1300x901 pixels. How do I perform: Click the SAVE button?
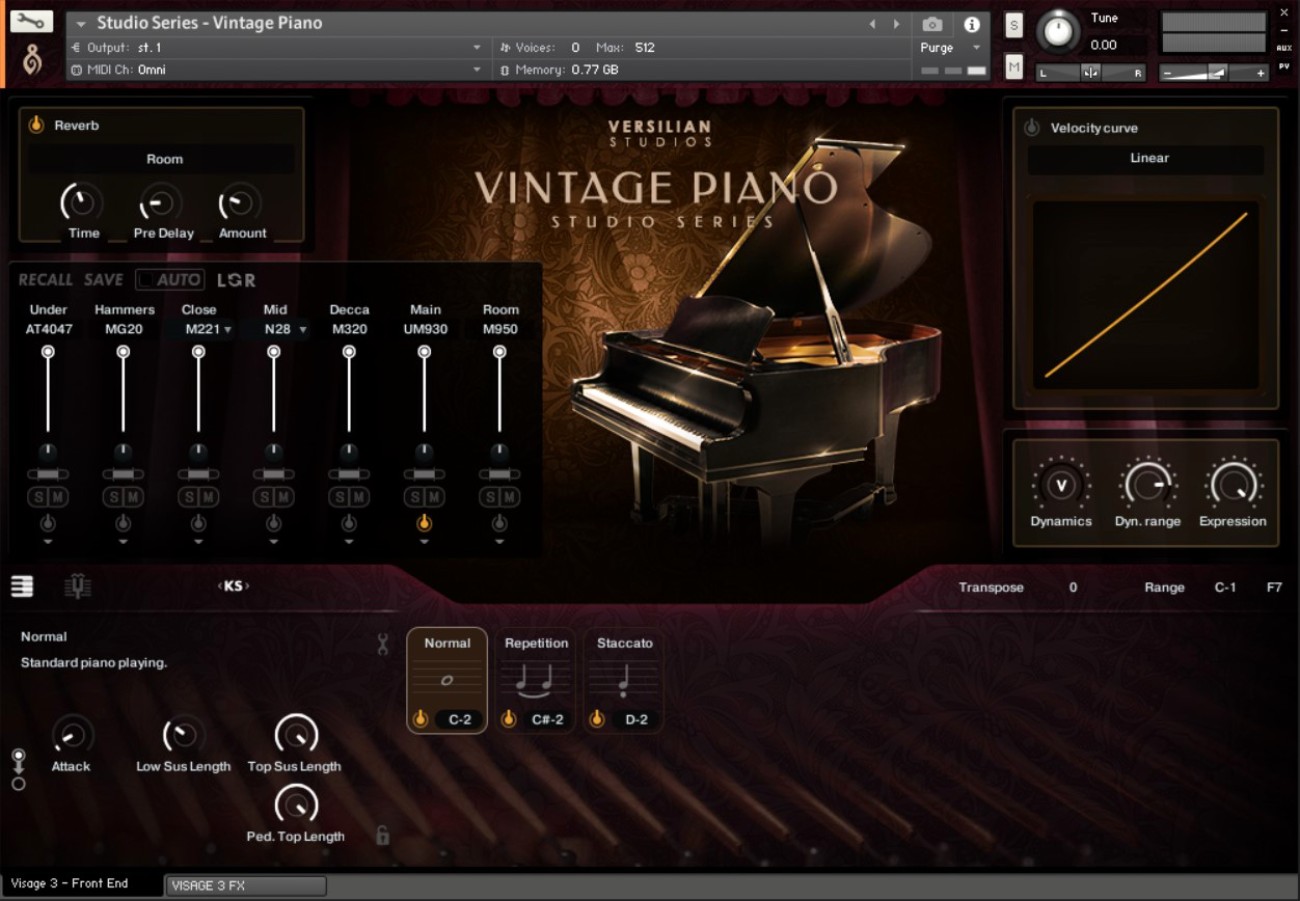103,280
